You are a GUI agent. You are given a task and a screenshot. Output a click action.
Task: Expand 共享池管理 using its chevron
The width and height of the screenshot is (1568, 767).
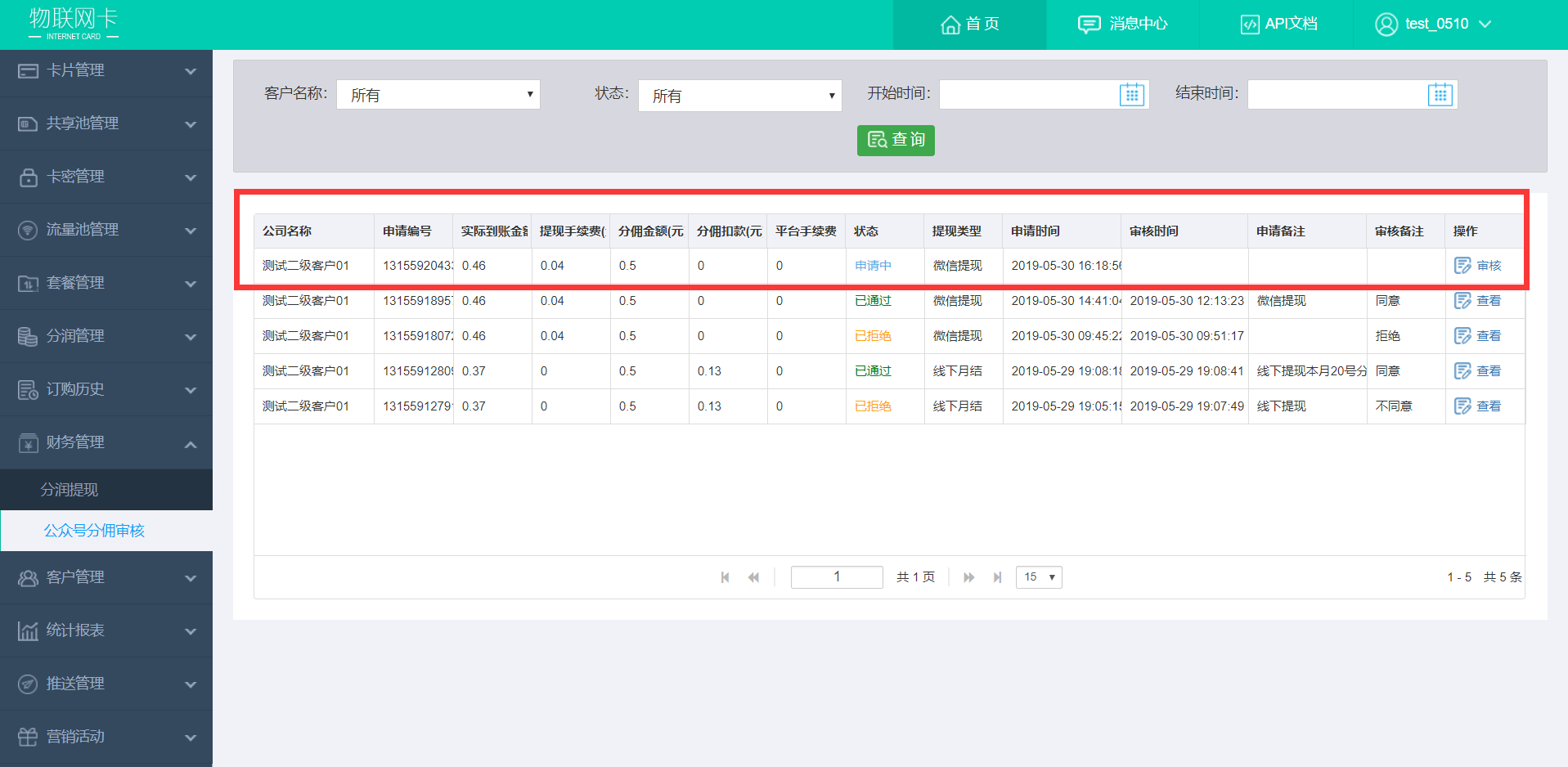(x=191, y=125)
